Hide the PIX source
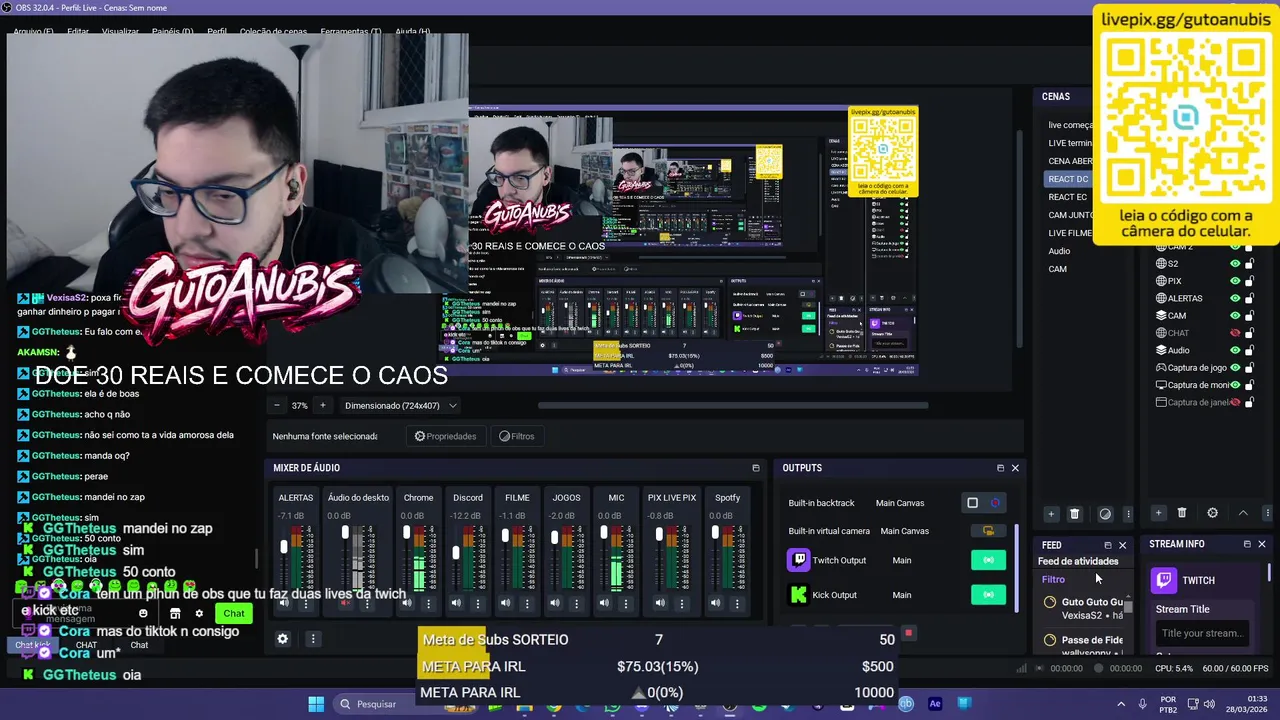Screen dimensions: 1280x720 1235,281
